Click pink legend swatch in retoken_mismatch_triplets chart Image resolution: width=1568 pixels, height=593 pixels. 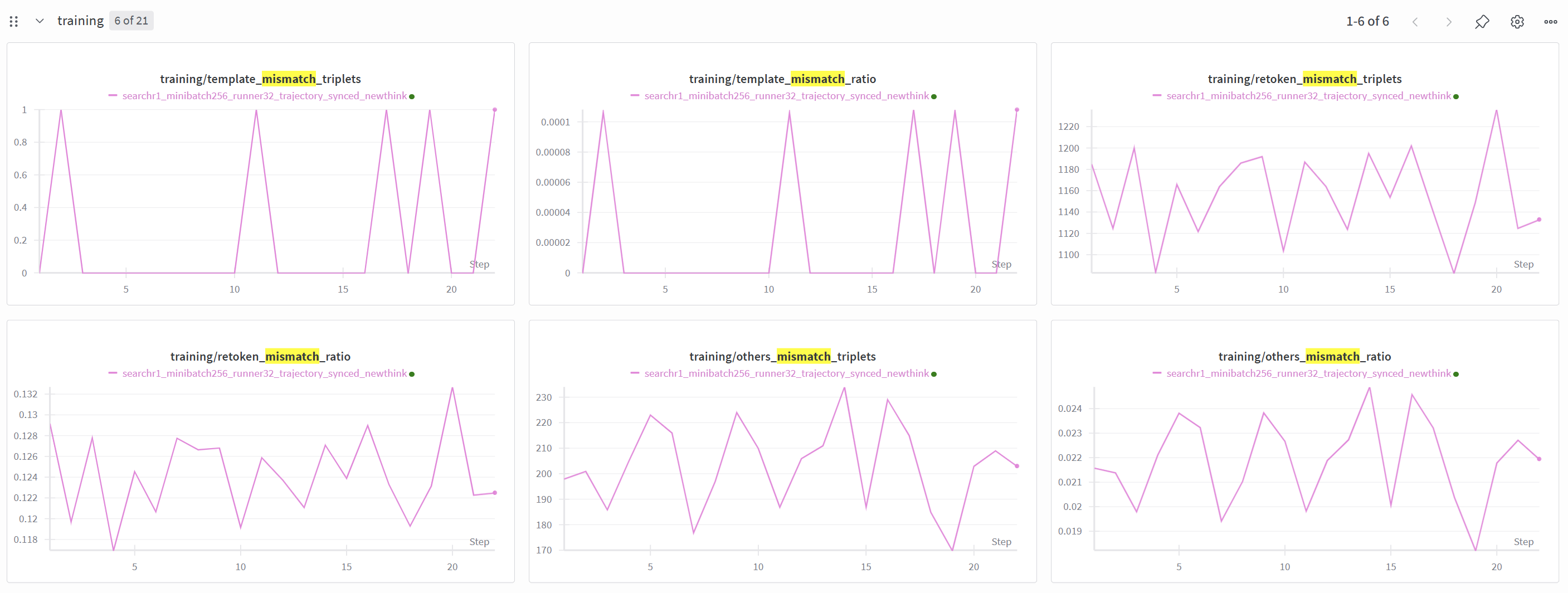[x=1157, y=96]
